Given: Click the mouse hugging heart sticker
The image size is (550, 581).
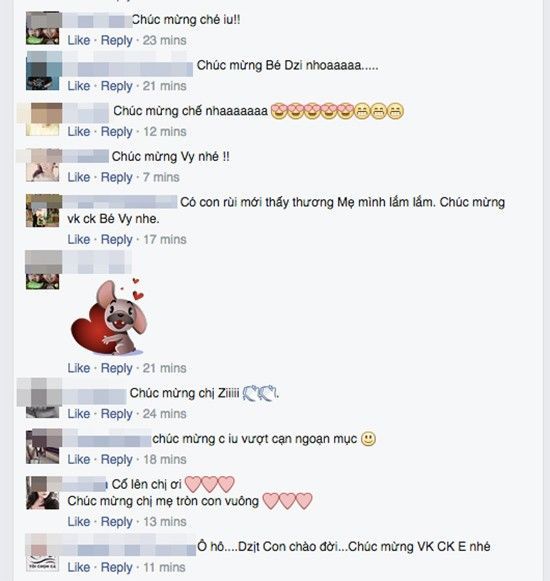Looking at the screenshot, I should tap(108, 318).
